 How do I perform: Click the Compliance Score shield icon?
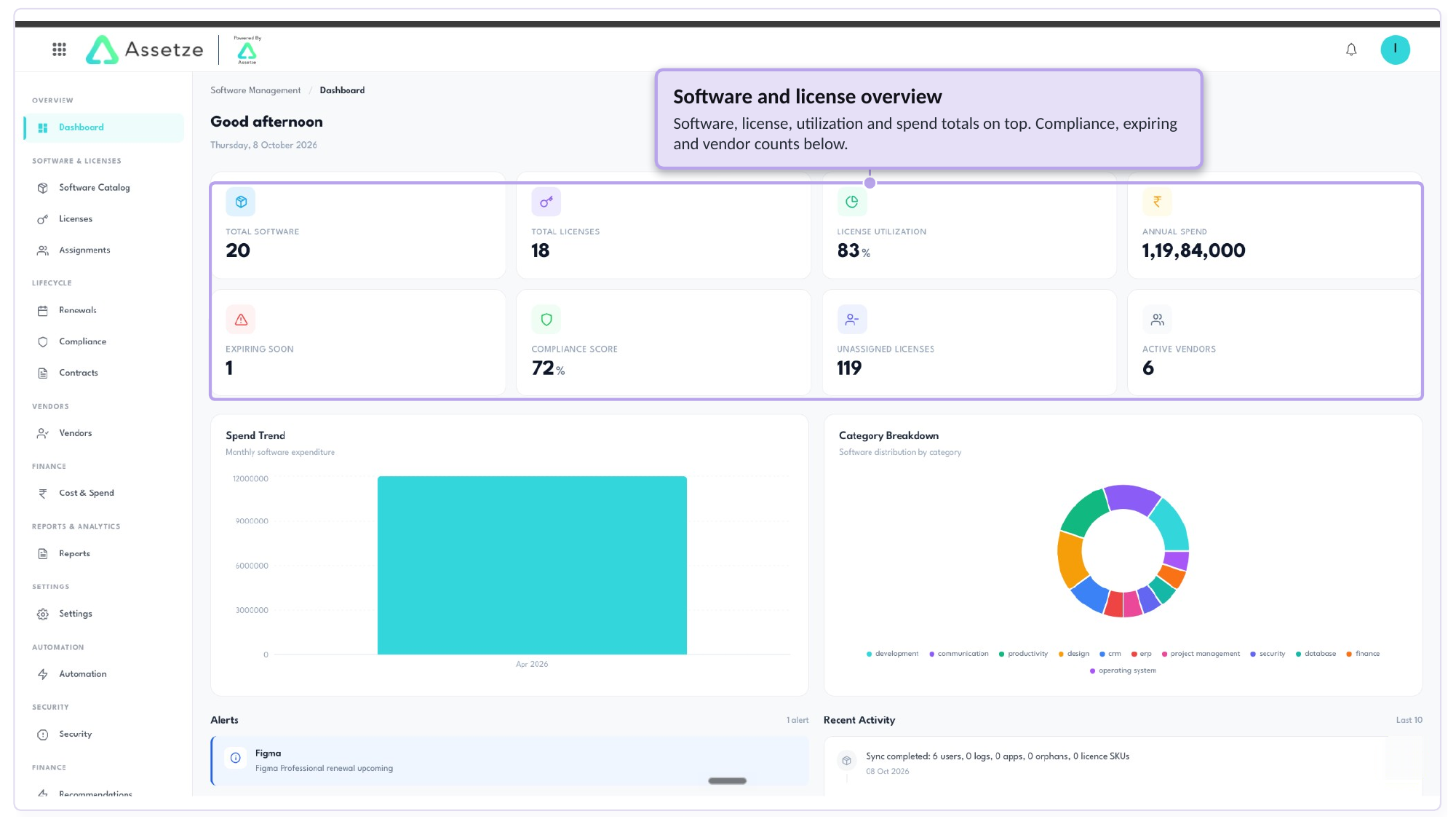546,320
